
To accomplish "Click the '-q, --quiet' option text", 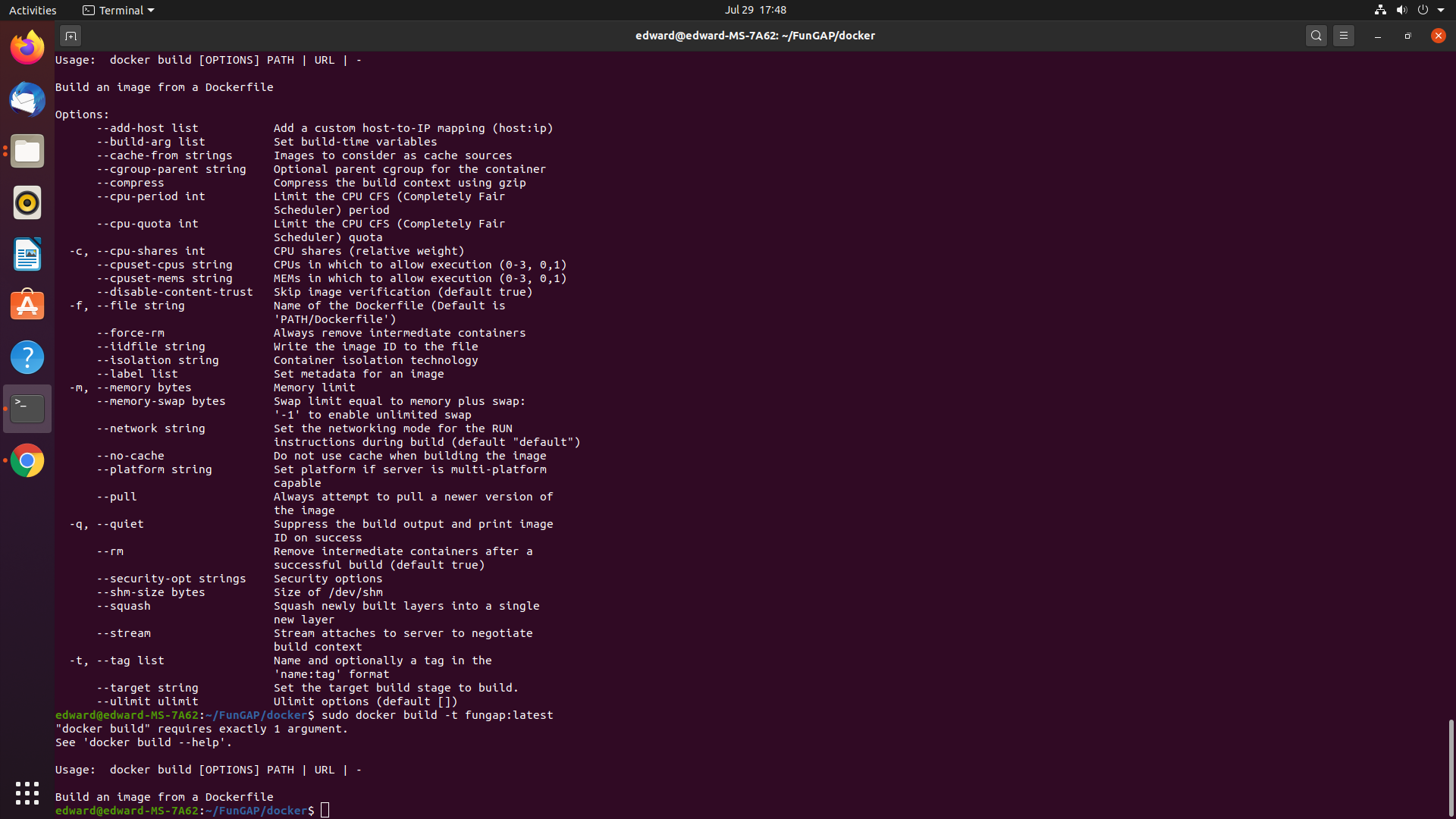I will pyautogui.click(x=106, y=524).
